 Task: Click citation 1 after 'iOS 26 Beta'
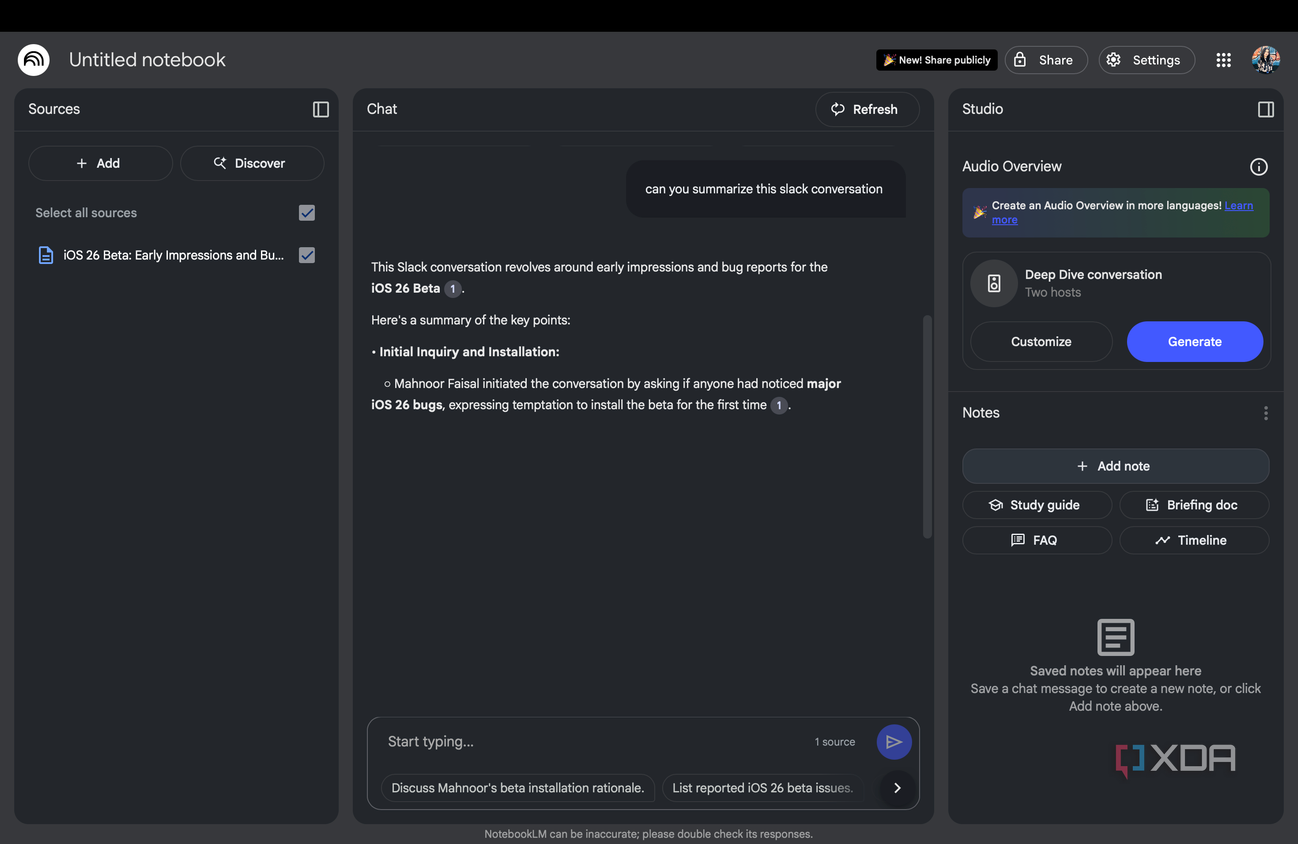click(453, 288)
